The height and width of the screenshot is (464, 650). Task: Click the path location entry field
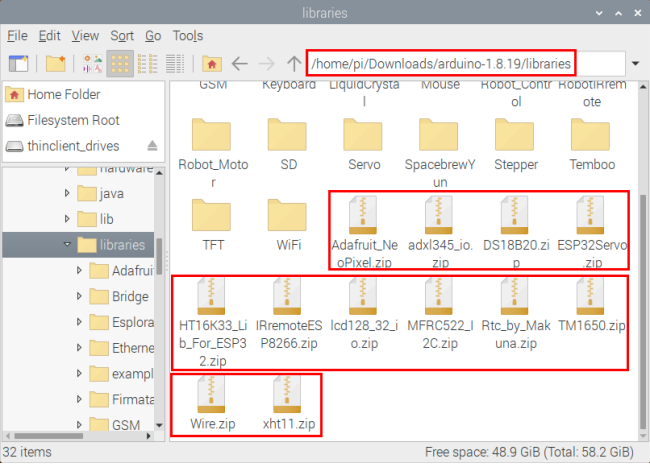466,64
